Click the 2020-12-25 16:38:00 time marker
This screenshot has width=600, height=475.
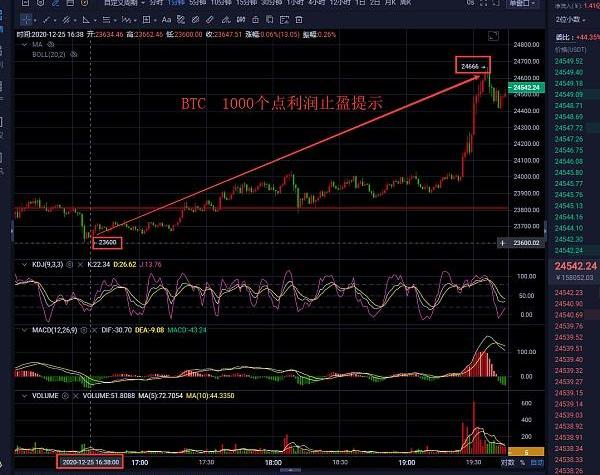[89, 464]
